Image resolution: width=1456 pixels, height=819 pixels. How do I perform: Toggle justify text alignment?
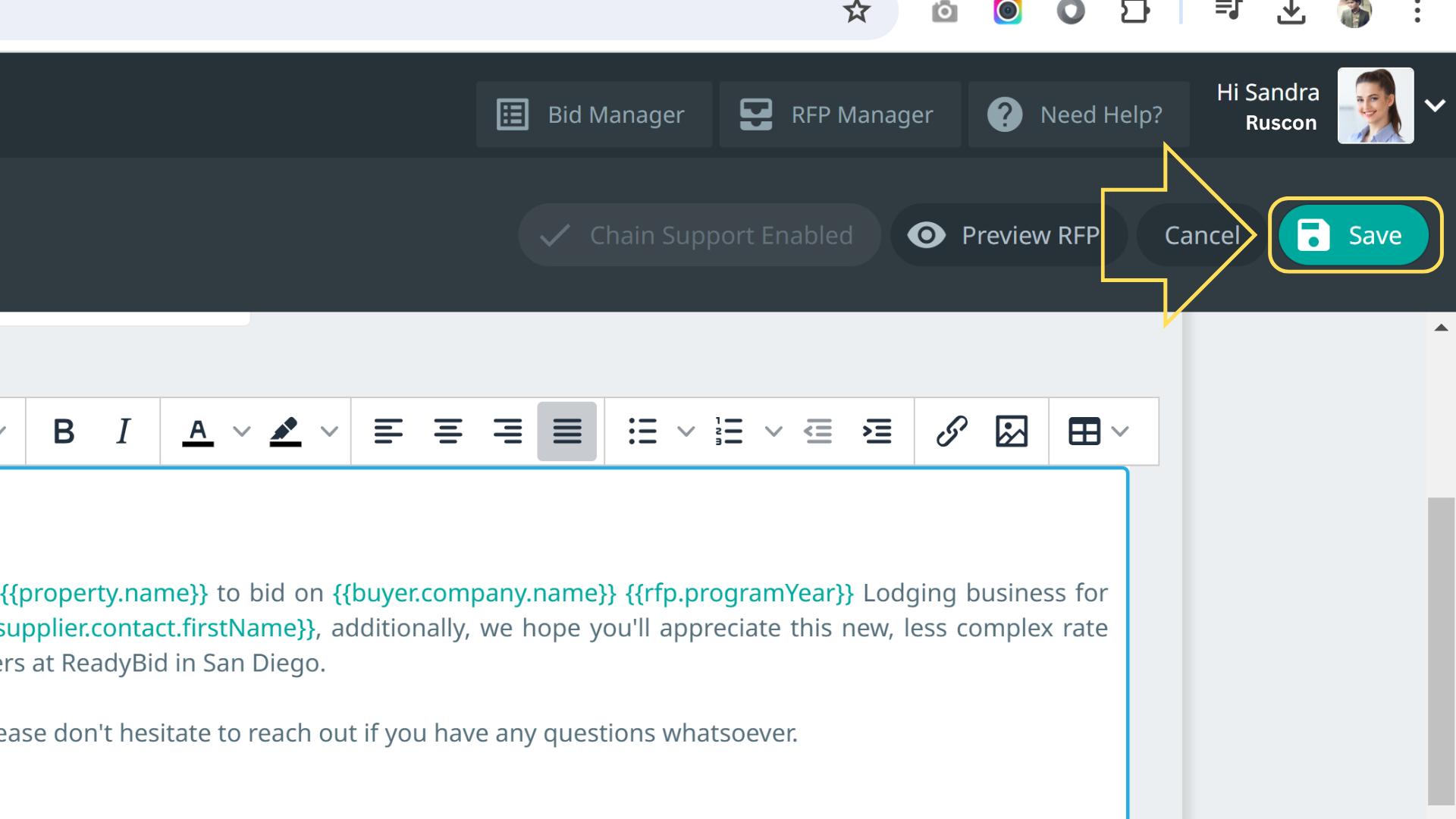[x=566, y=431]
